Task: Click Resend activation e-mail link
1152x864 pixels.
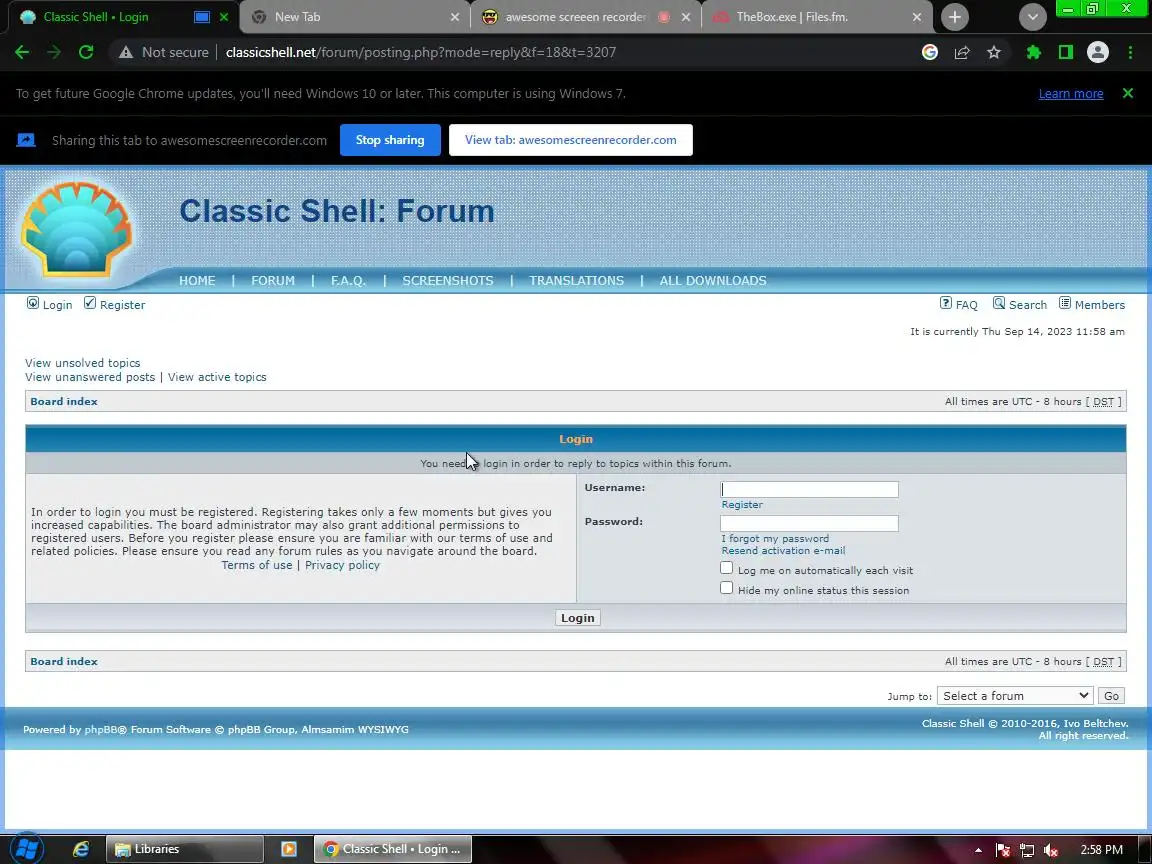Action: point(783,550)
